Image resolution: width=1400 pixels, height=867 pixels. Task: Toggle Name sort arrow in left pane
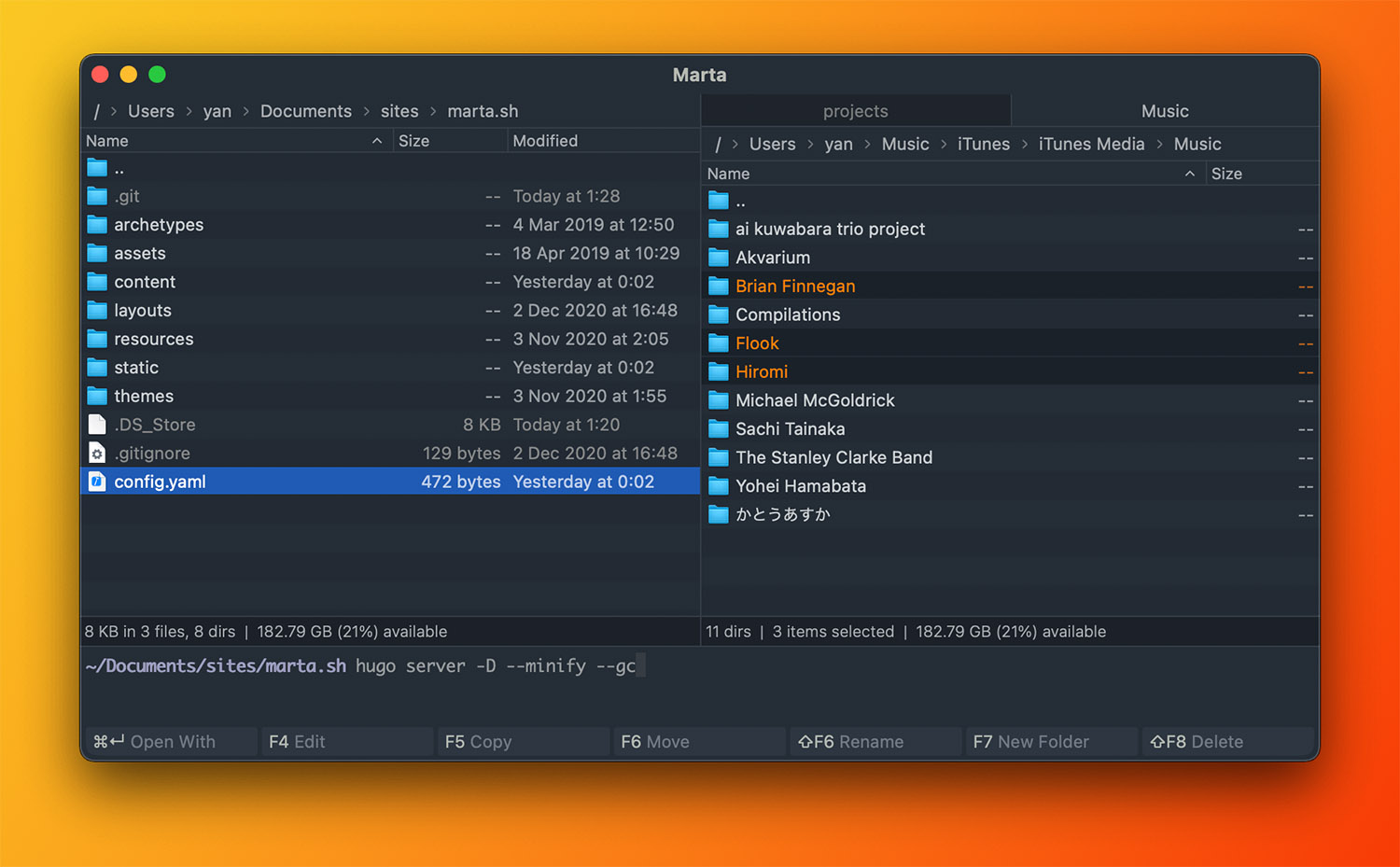pos(377,141)
